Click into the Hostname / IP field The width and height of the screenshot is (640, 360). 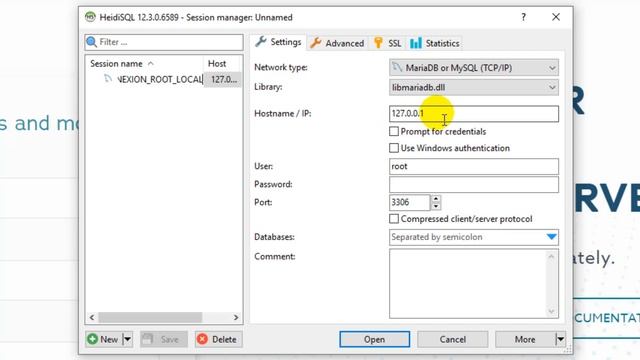[474, 113]
